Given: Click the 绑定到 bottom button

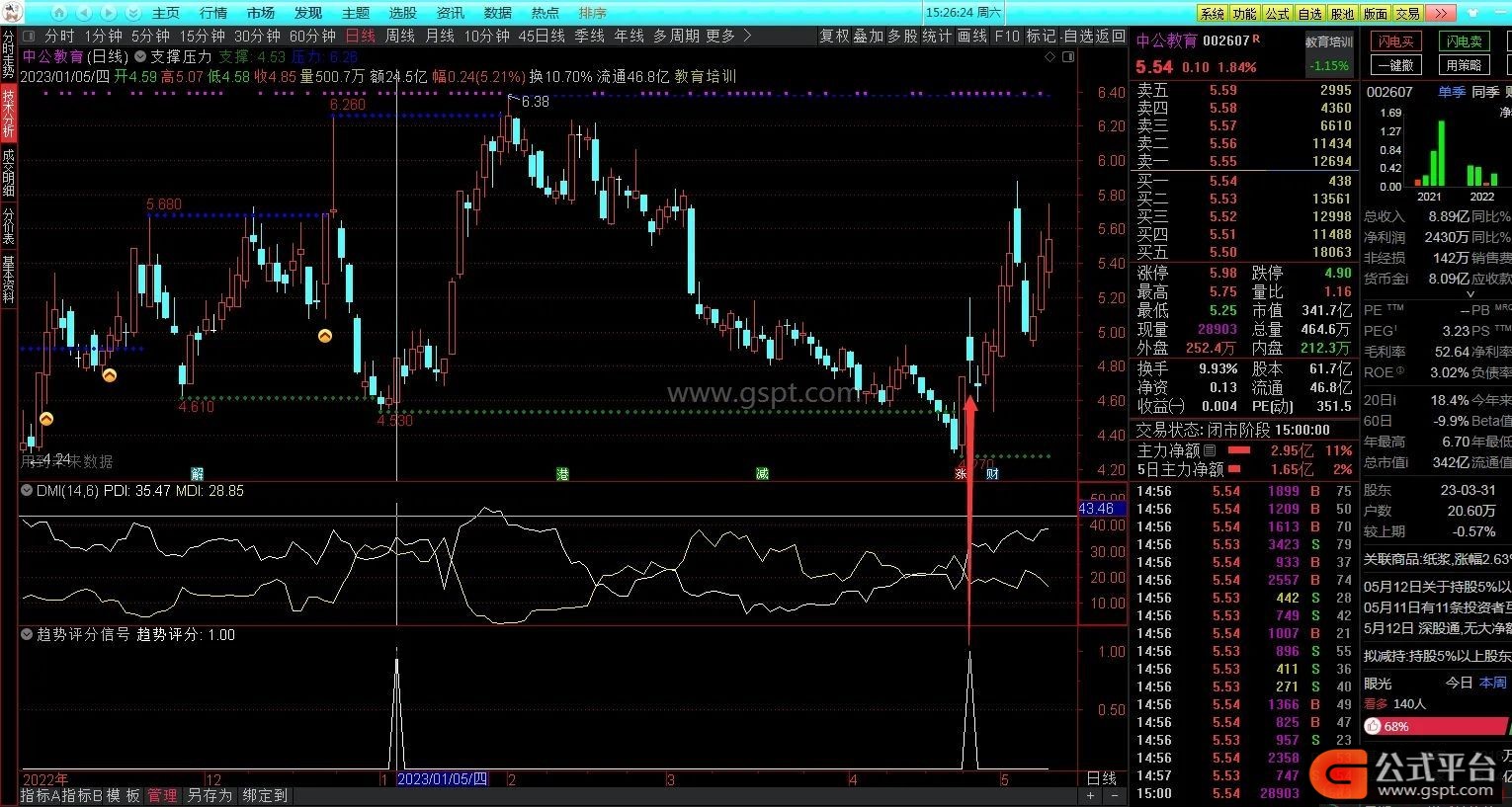Looking at the screenshot, I should click(x=265, y=795).
